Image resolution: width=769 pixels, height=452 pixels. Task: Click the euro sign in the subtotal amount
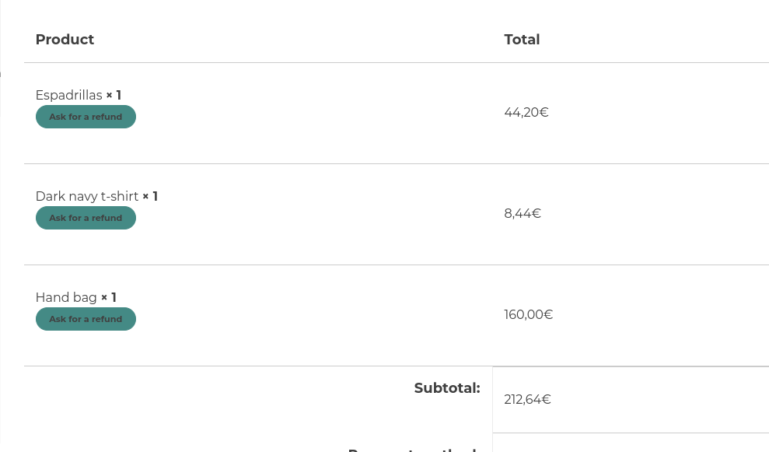[x=546, y=399]
